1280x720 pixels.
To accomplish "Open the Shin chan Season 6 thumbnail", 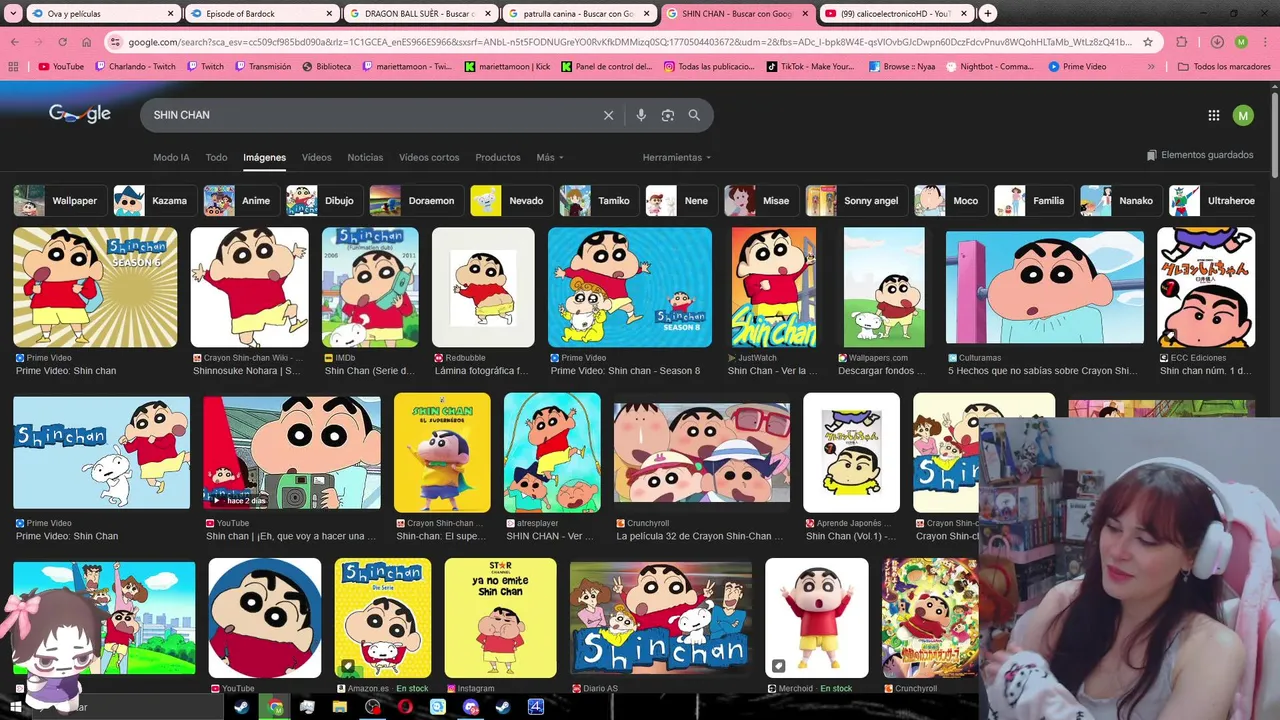I will coord(95,287).
